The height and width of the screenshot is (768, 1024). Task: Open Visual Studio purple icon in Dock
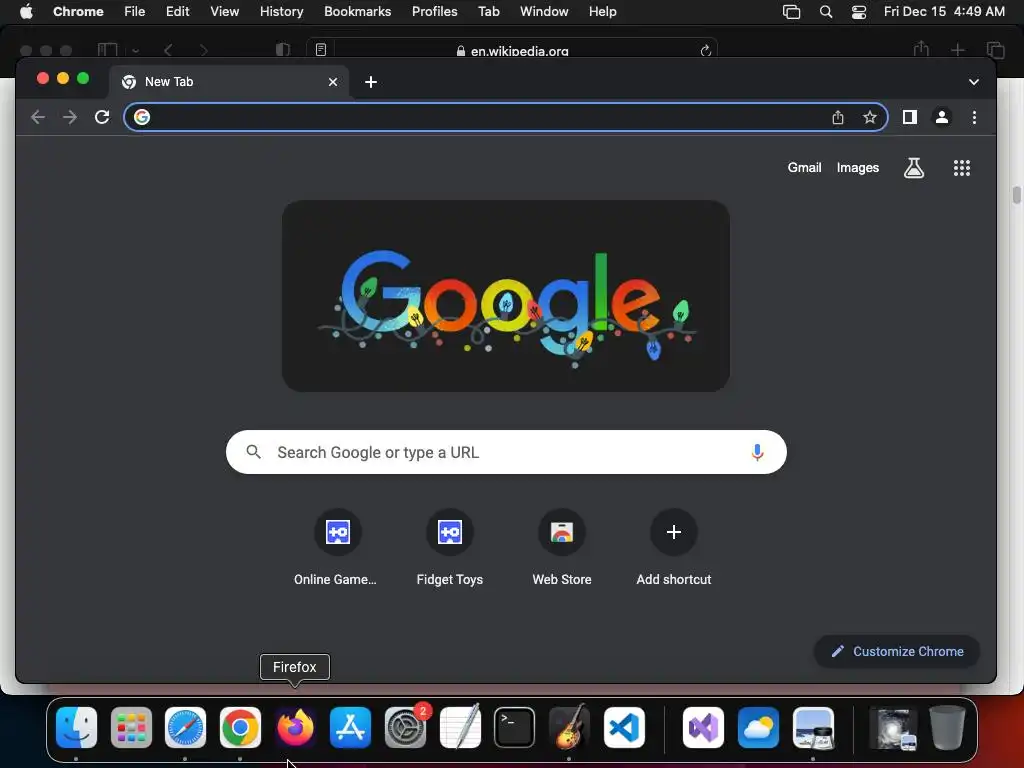point(703,727)
